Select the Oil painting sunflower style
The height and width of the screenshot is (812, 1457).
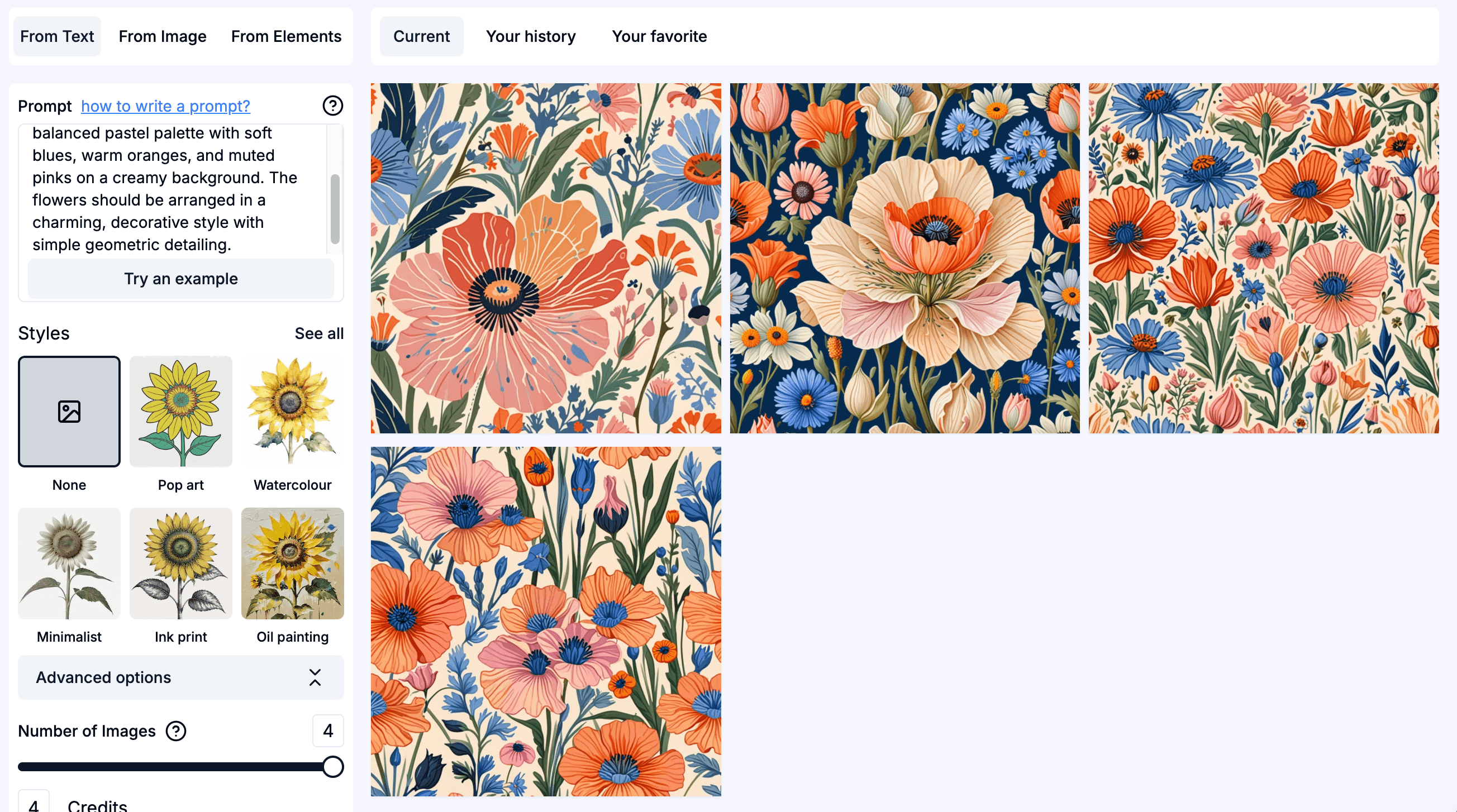pos(292,563)
